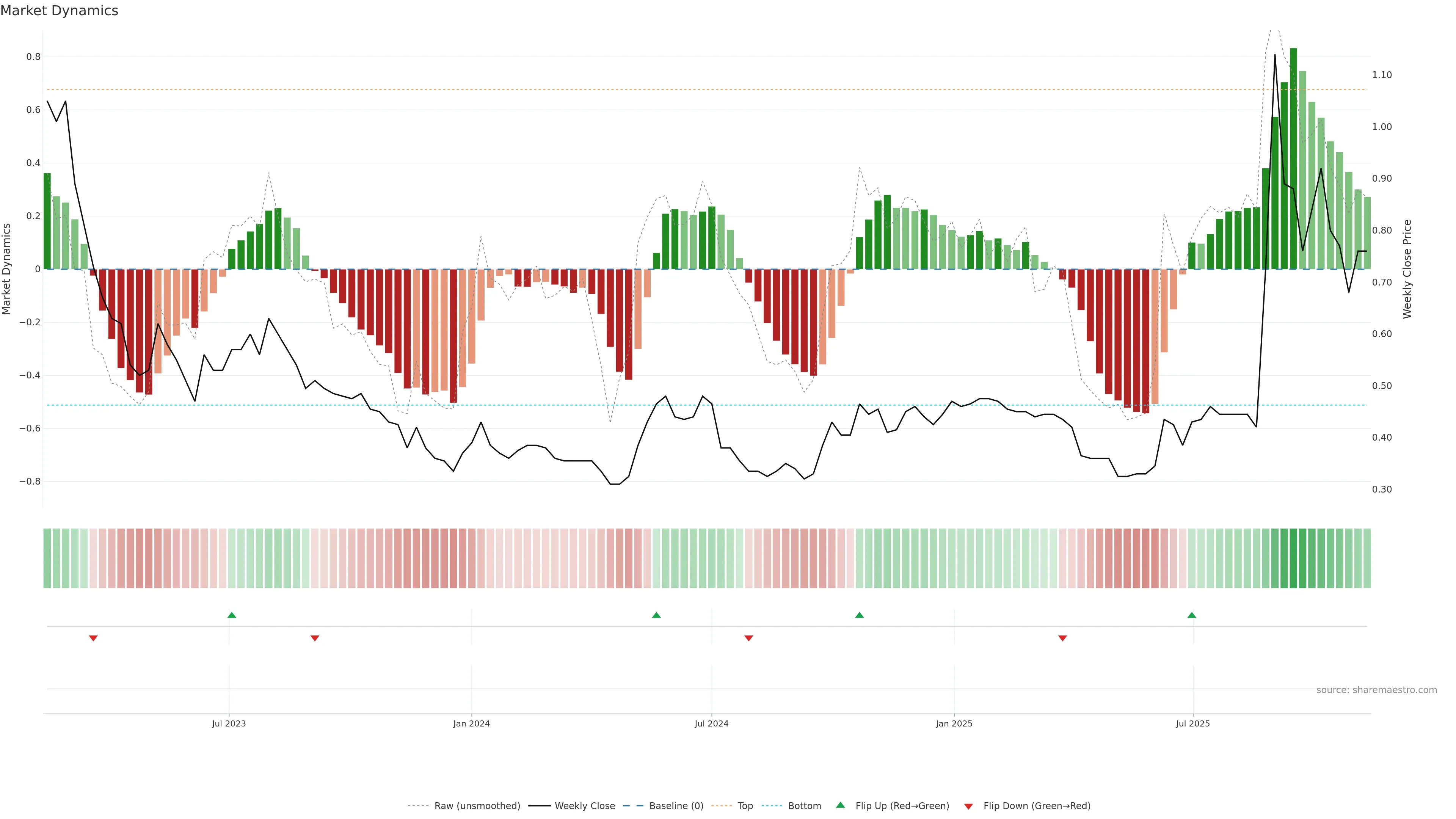Click the green flip-up triangle near Jul 2023
Image resolution: width=1456 pixels, height=819 pixels.
232,615
